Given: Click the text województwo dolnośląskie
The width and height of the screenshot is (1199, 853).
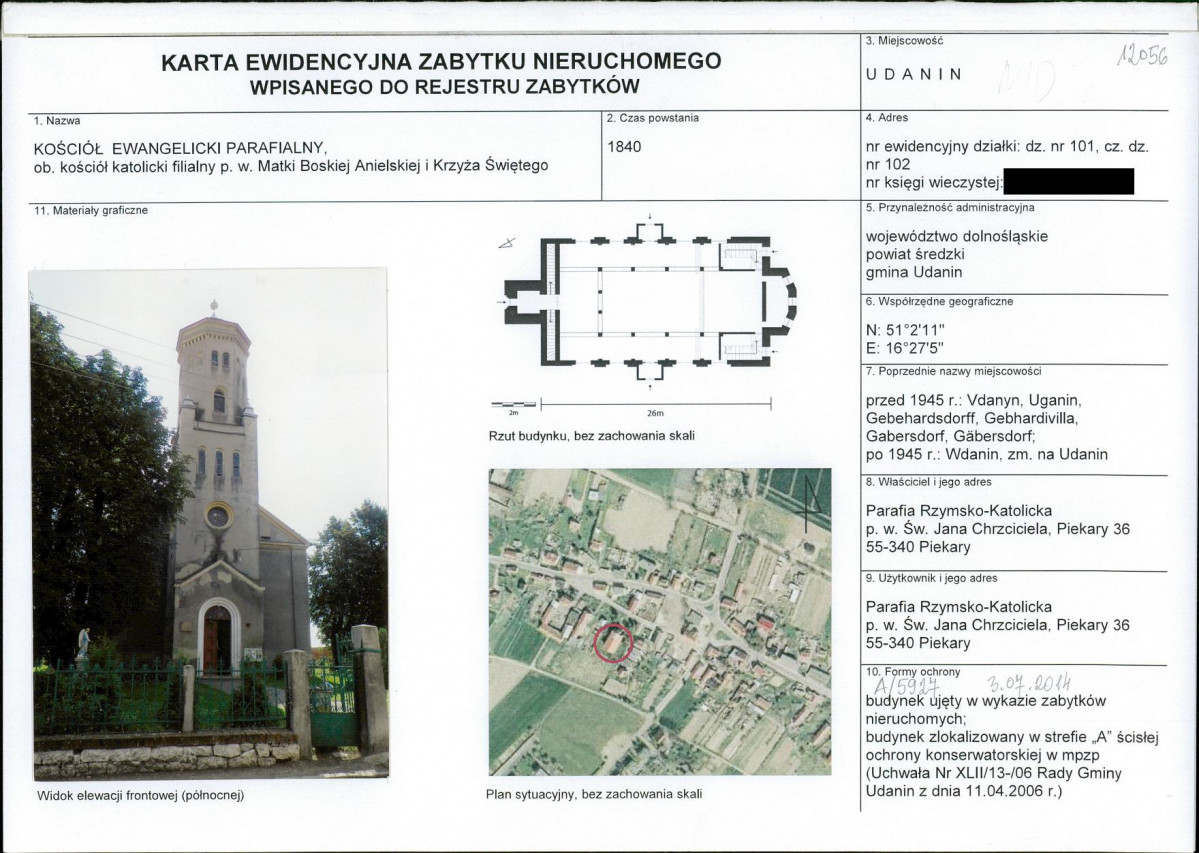Looking at the screenshot, I should click(957, 236).
